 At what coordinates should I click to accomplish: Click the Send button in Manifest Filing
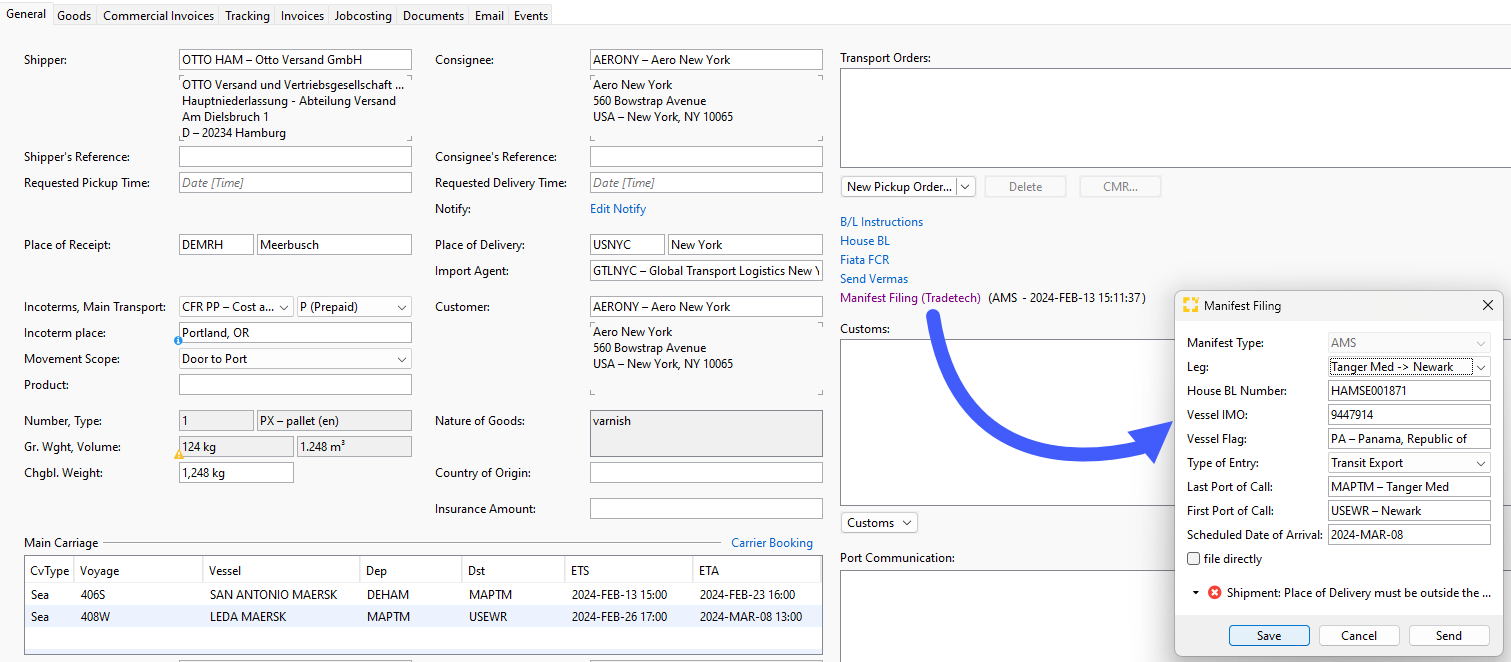1449,635
